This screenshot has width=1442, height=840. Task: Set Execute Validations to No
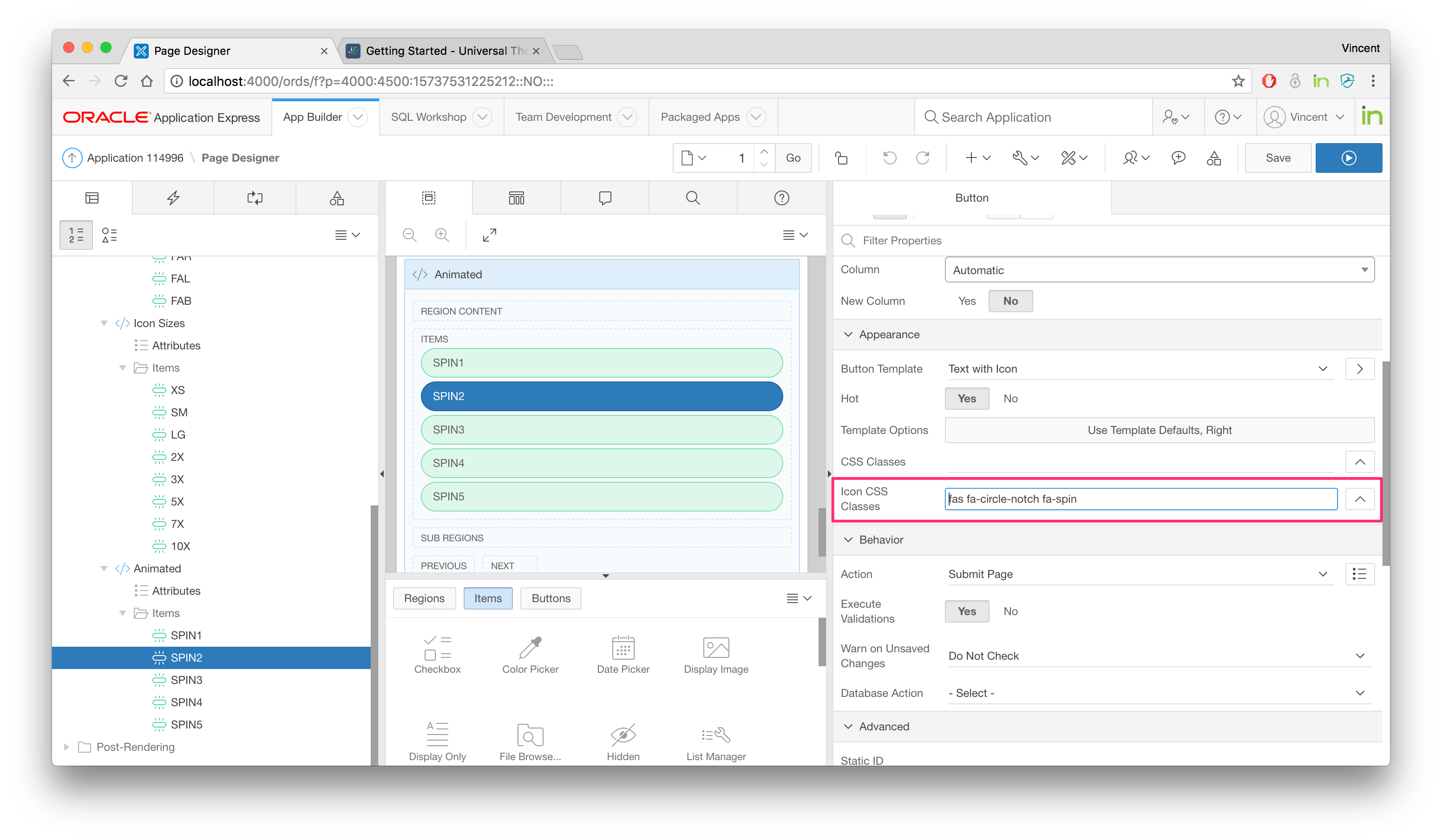coord(1010,611)
